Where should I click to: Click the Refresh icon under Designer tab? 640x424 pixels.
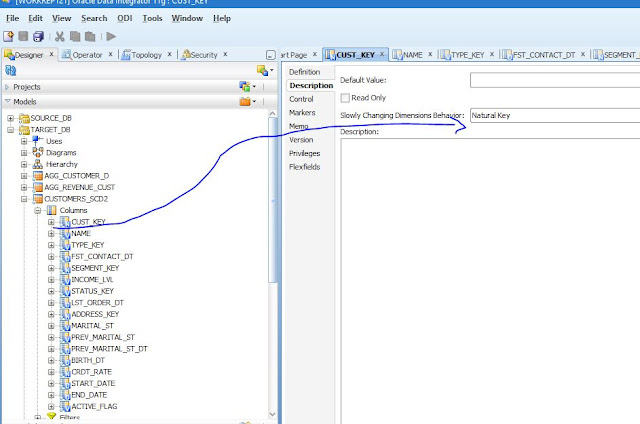[11, 70]
